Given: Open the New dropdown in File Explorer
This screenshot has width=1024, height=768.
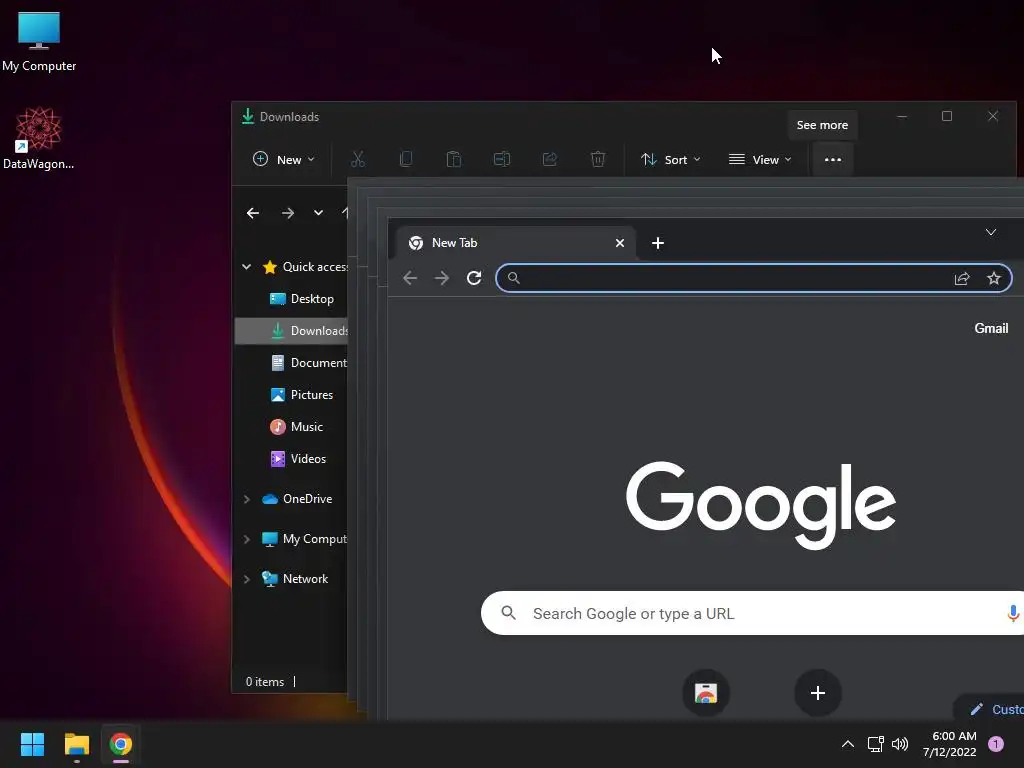Looking at the screenshot, I should 283,159.
